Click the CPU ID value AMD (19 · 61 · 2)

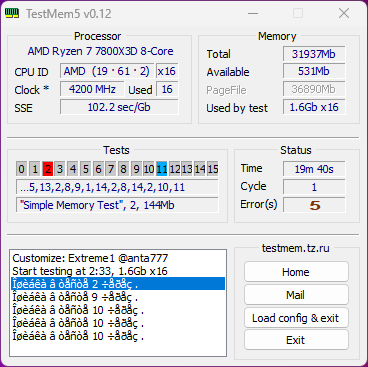[x=107, y=71]
